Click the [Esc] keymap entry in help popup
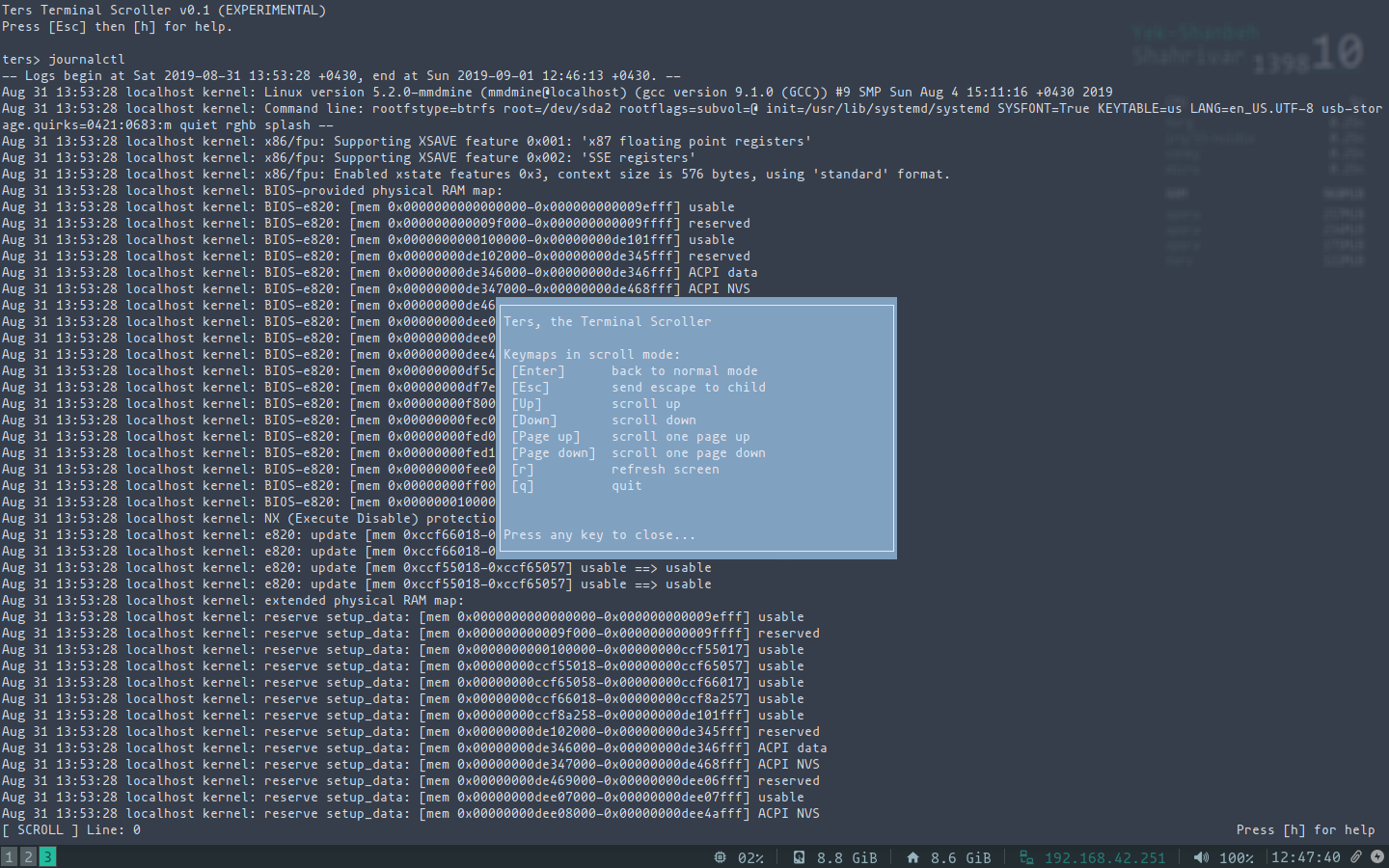 tap(531, 387)
